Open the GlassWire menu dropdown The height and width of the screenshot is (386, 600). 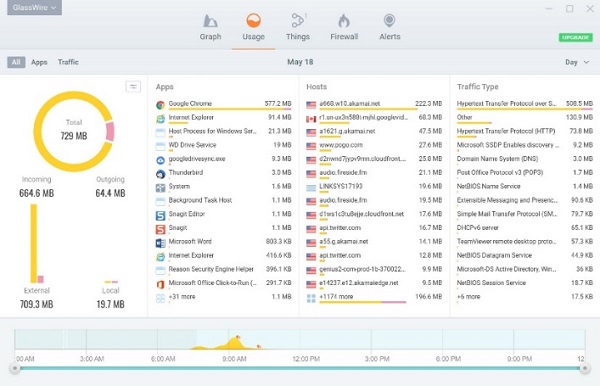pyautogui.click(x=34, y=7)
